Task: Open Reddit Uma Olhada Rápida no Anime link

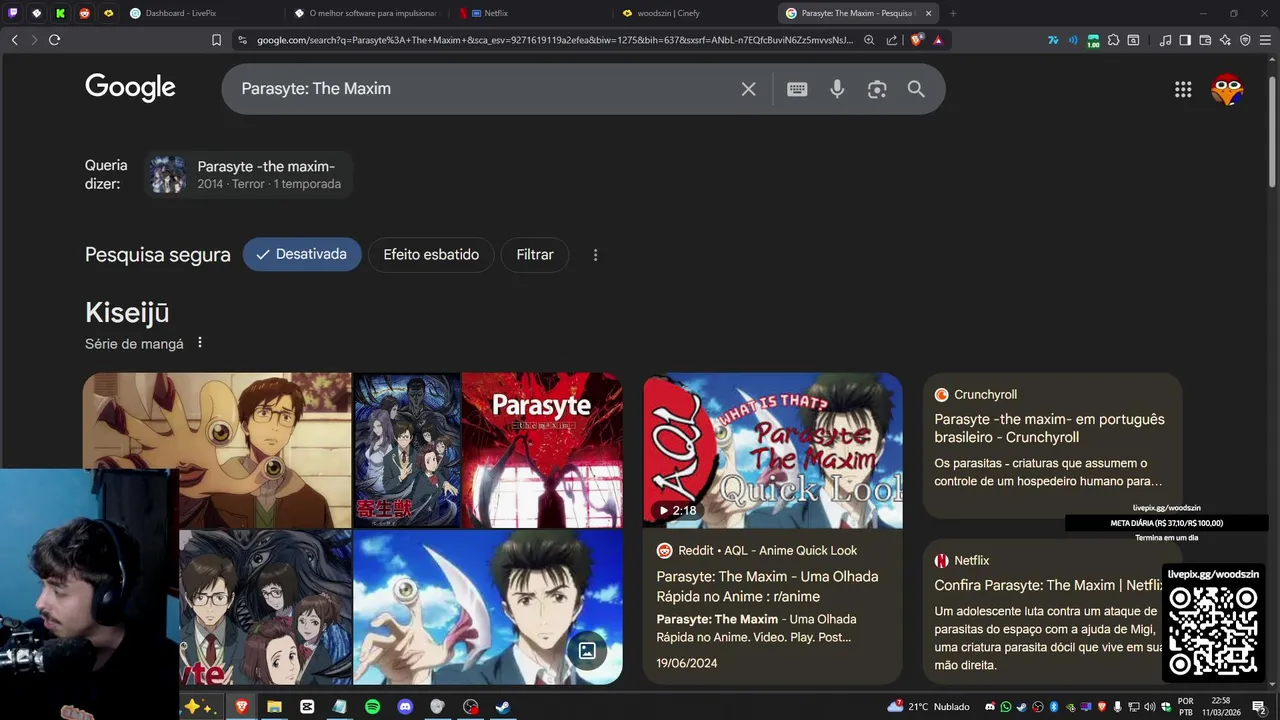Action: [x=767, y=586]
